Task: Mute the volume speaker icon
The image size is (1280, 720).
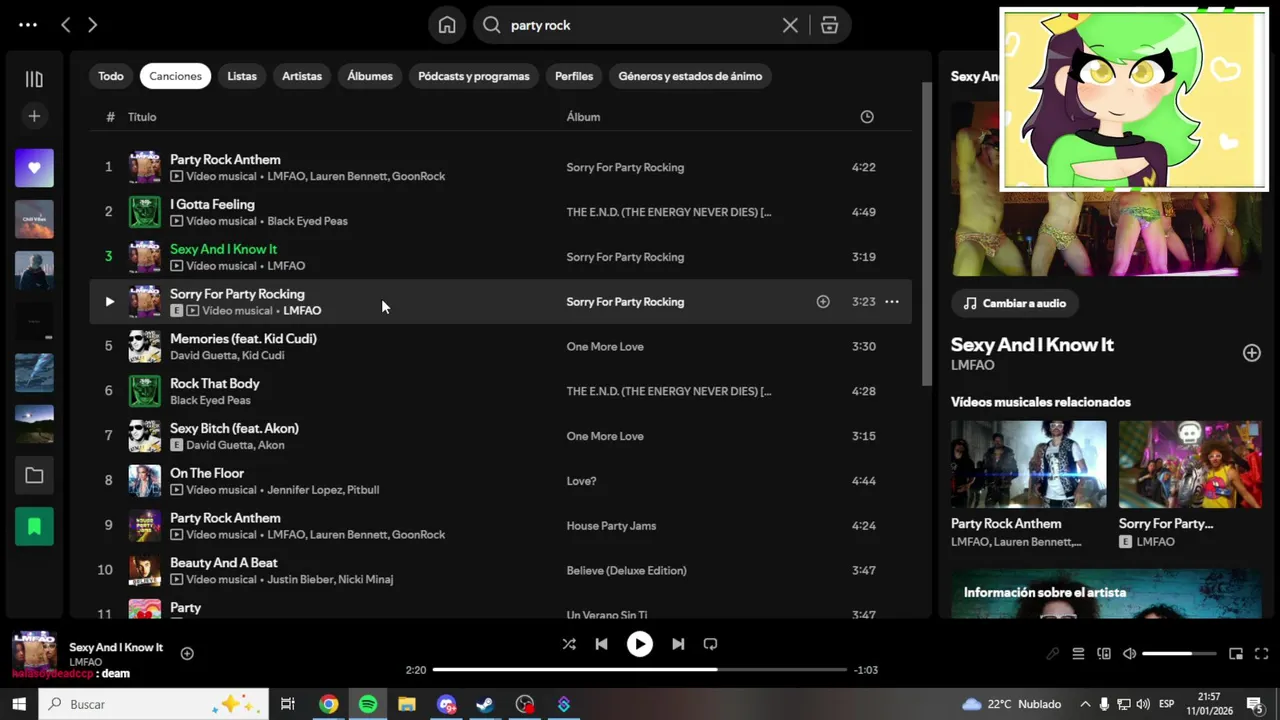Action: coord(1129,654)
